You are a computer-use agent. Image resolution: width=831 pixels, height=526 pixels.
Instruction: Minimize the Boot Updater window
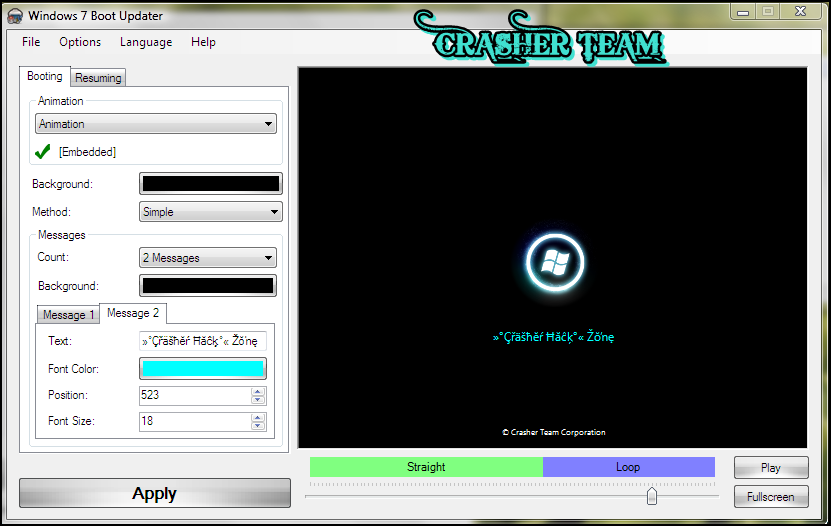click(743, 12)
